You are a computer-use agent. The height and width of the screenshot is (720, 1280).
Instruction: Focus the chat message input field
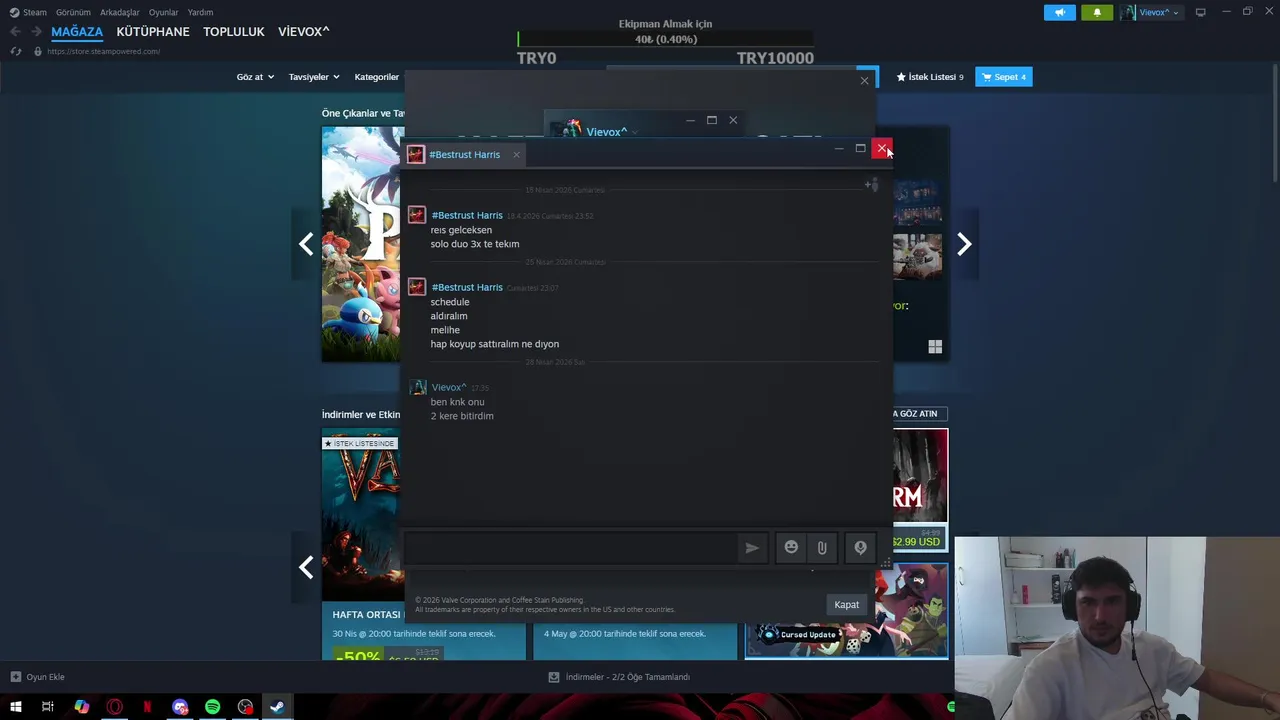click(x=571, y=548)
